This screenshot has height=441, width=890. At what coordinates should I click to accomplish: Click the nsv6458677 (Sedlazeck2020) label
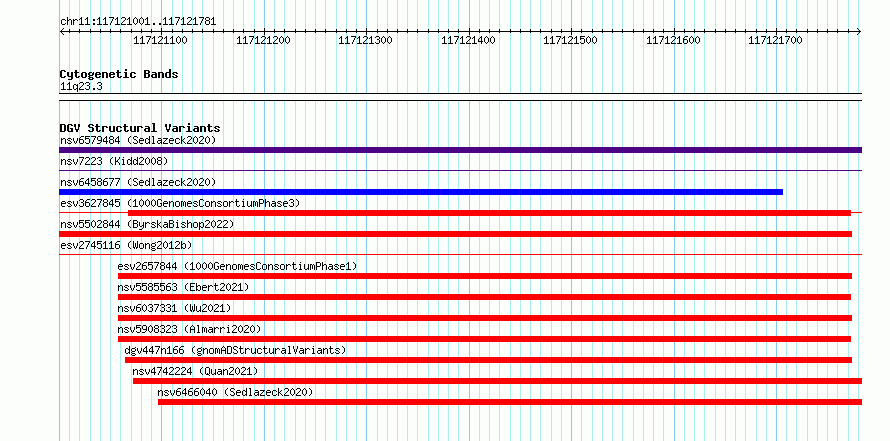pyautogui.click(x=138, y=182)
